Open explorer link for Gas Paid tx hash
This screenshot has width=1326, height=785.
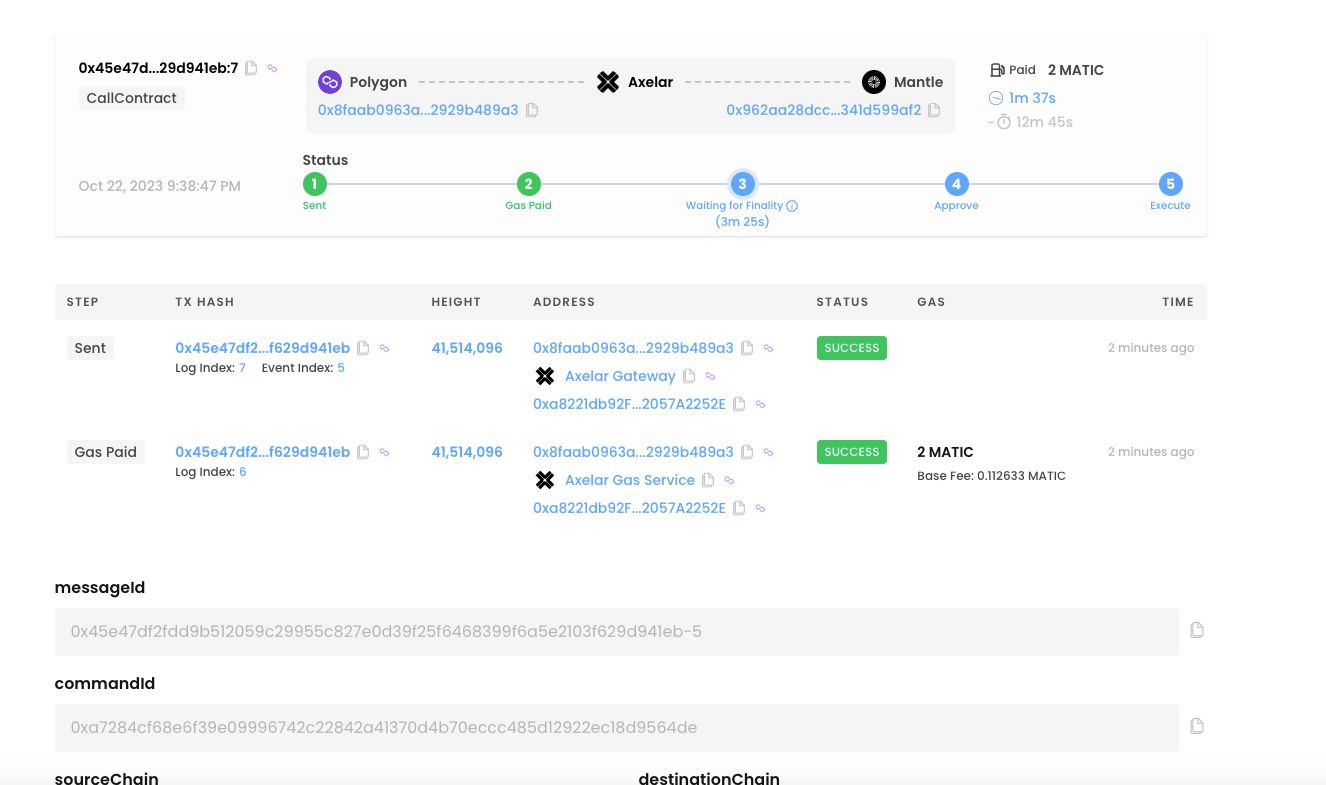384,452
